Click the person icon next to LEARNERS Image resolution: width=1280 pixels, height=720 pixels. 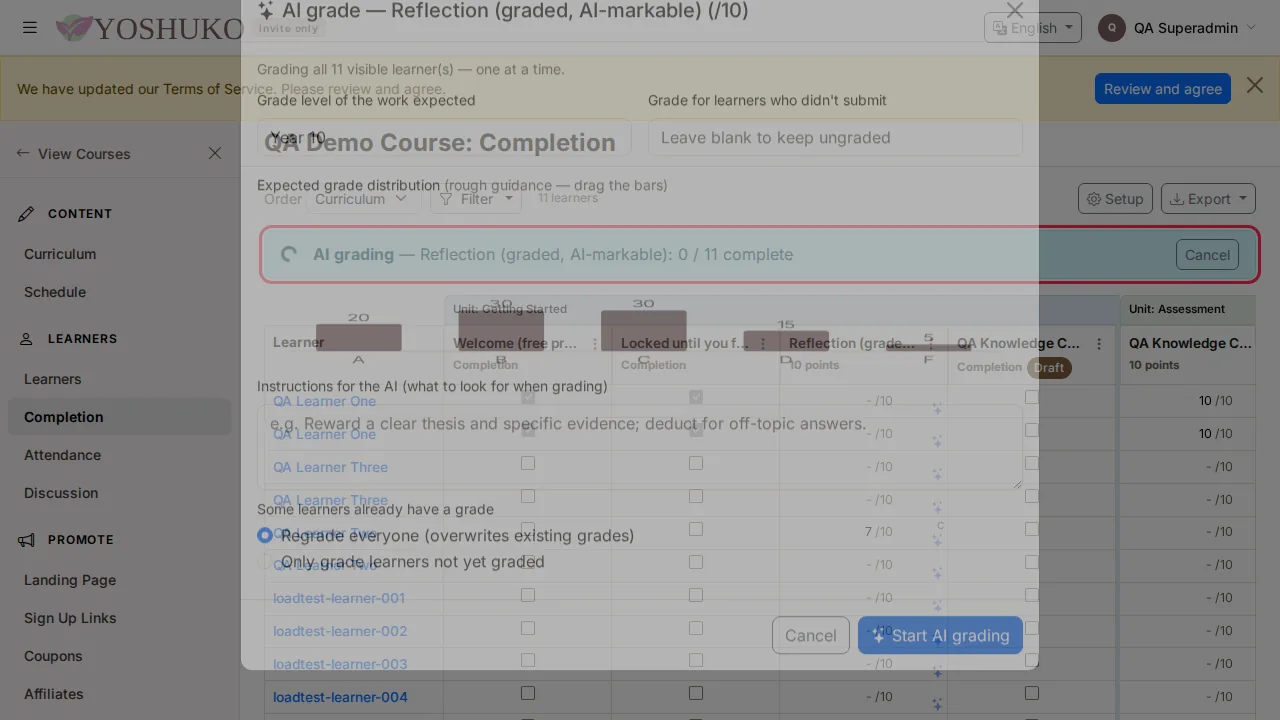pyautogui.click(x=27, y=339)
